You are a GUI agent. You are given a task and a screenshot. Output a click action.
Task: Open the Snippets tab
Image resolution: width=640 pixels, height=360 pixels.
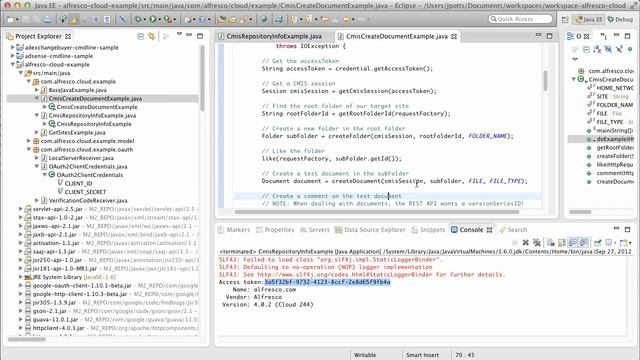[x=428, y=230]
